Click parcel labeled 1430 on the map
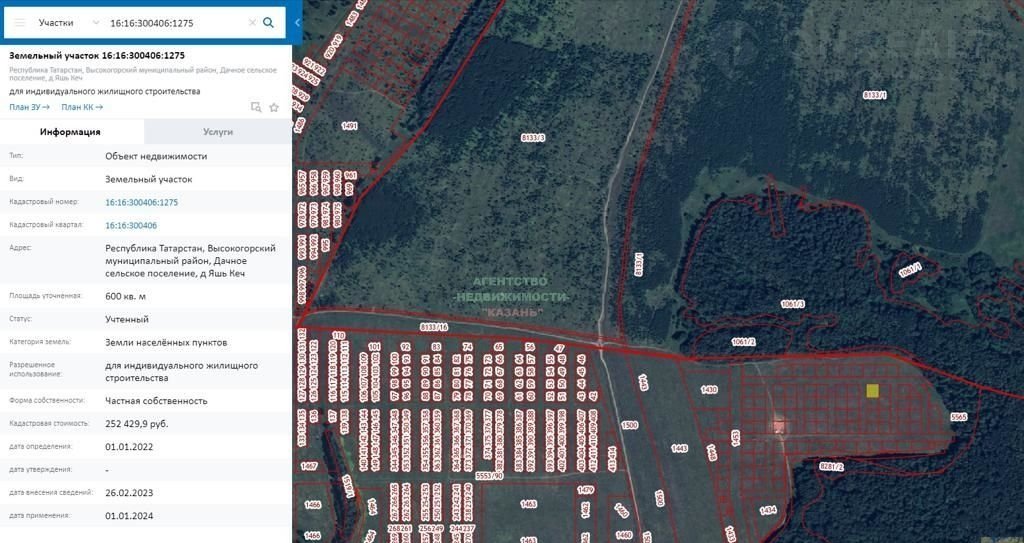Screen dimensions: 1024x543 click(x=709, y=389)
